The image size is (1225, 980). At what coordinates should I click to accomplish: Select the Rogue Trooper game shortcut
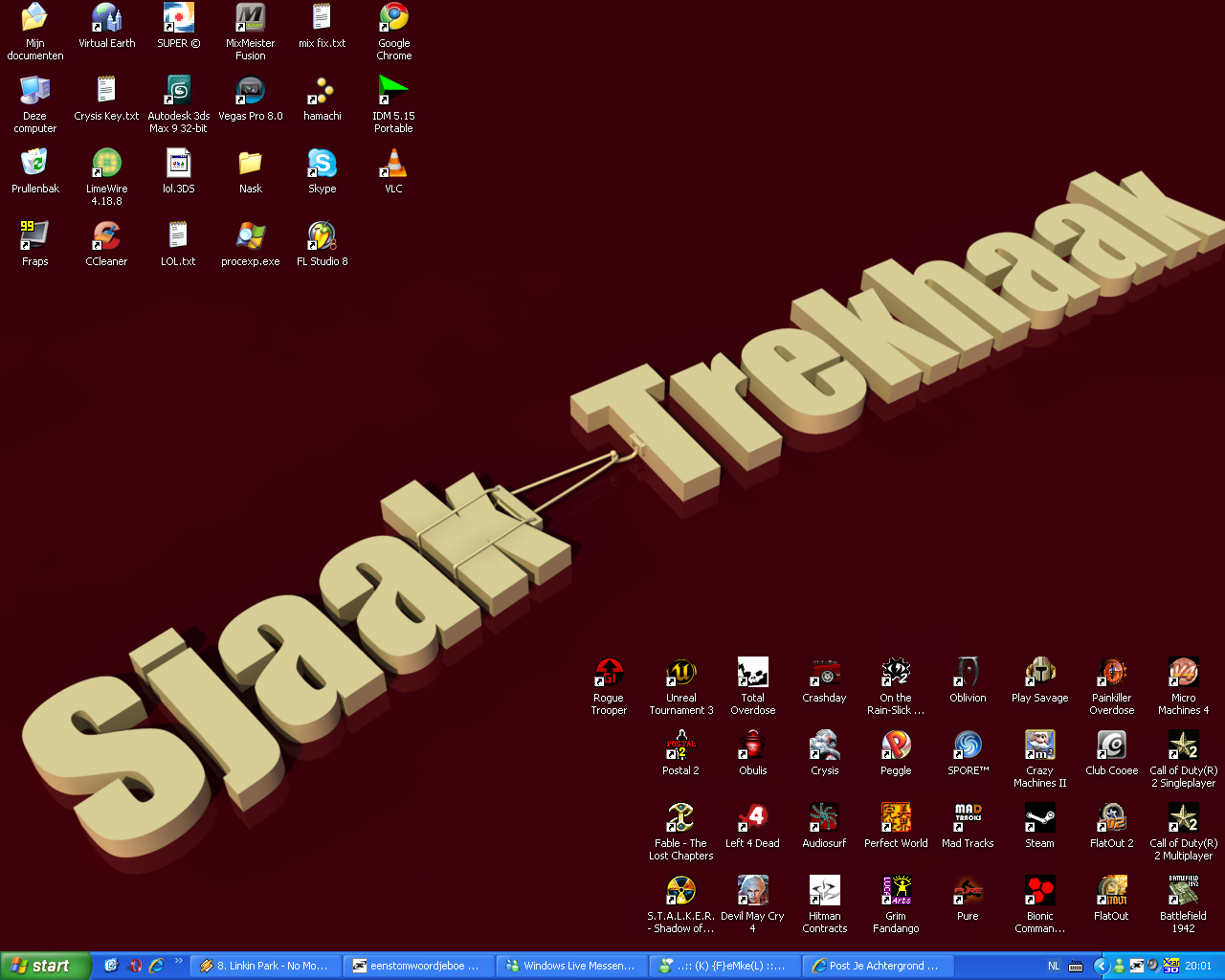click(x=610, y=672)
